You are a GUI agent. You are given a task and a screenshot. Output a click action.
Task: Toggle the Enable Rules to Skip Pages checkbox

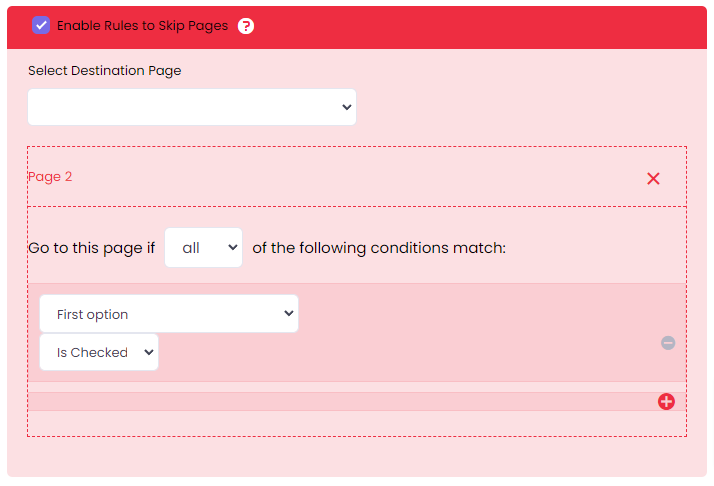pyautogui.click(x=41, y=25)
